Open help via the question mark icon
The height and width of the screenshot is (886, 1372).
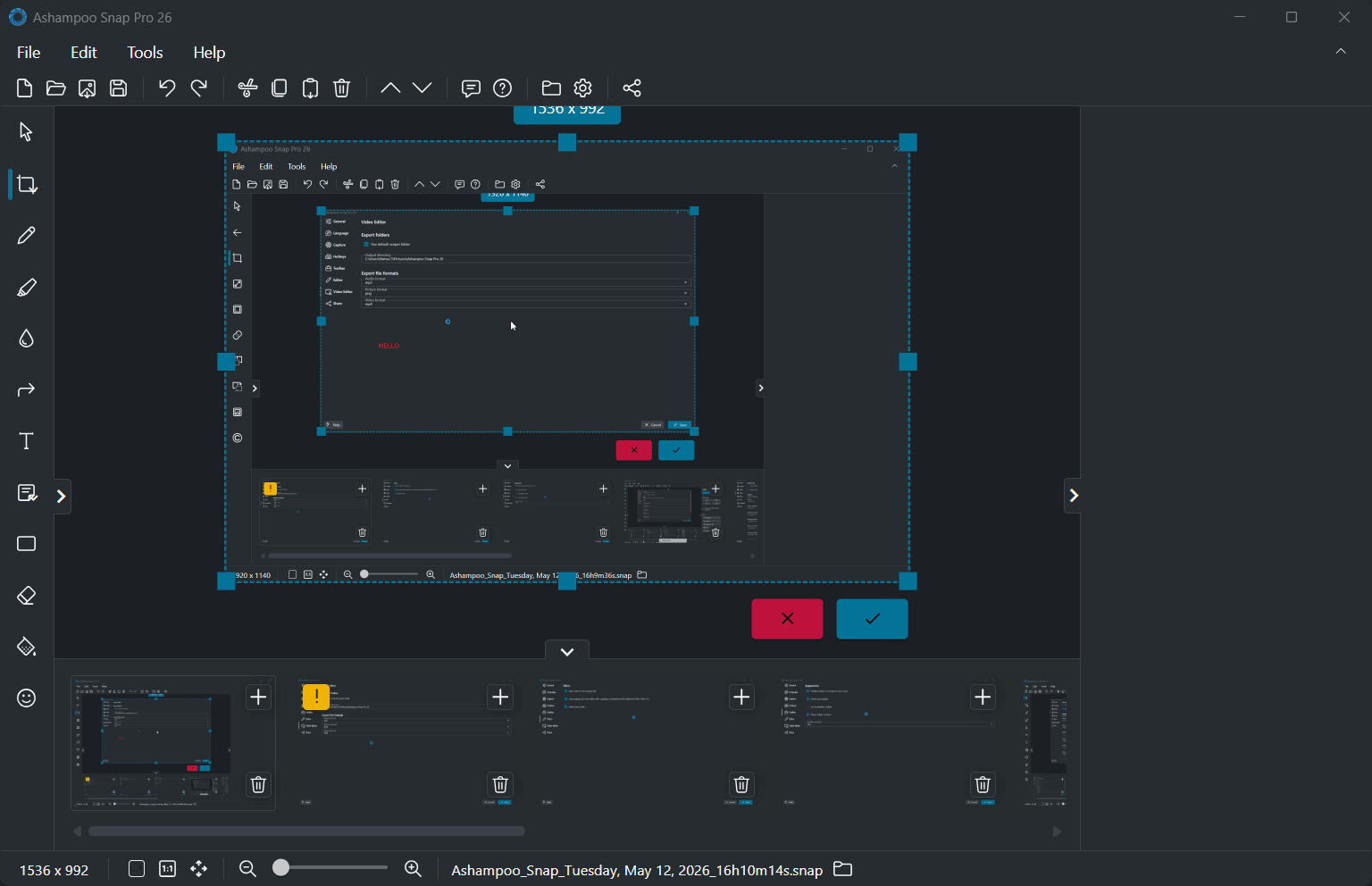(x=503, y=88)
